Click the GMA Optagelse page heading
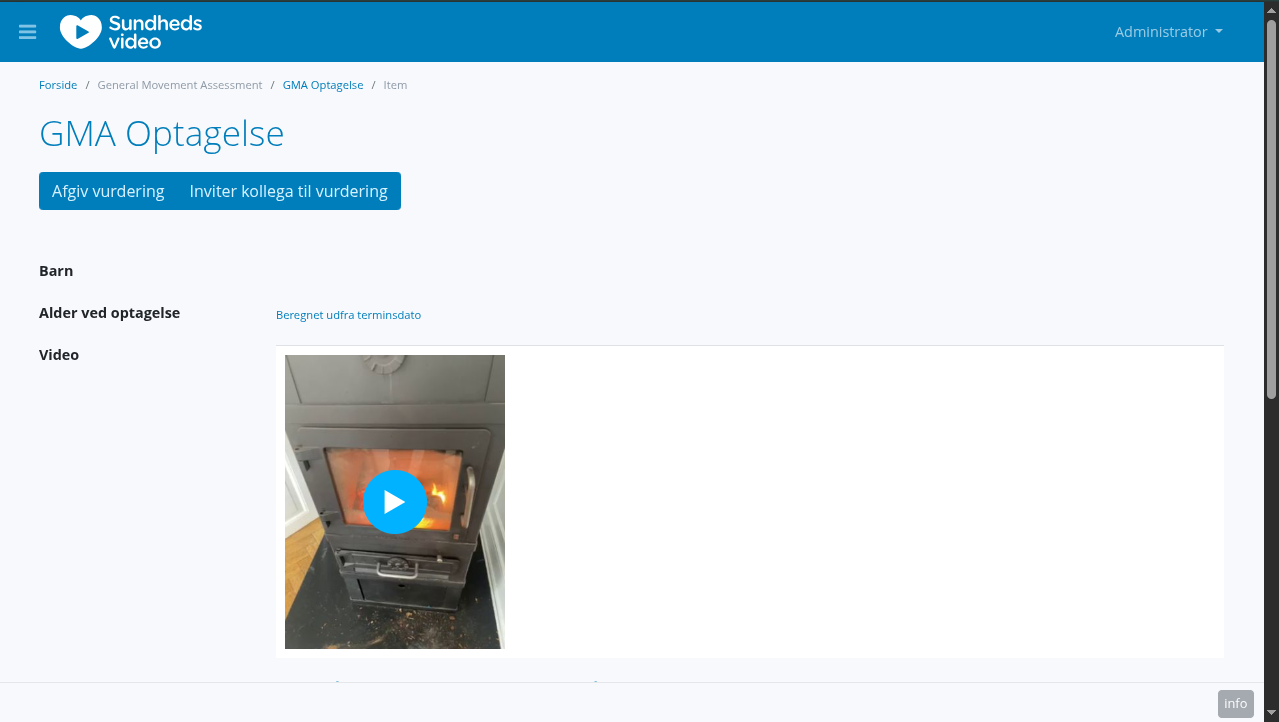The image size is (1279, 722). click(x=162, y=134)
